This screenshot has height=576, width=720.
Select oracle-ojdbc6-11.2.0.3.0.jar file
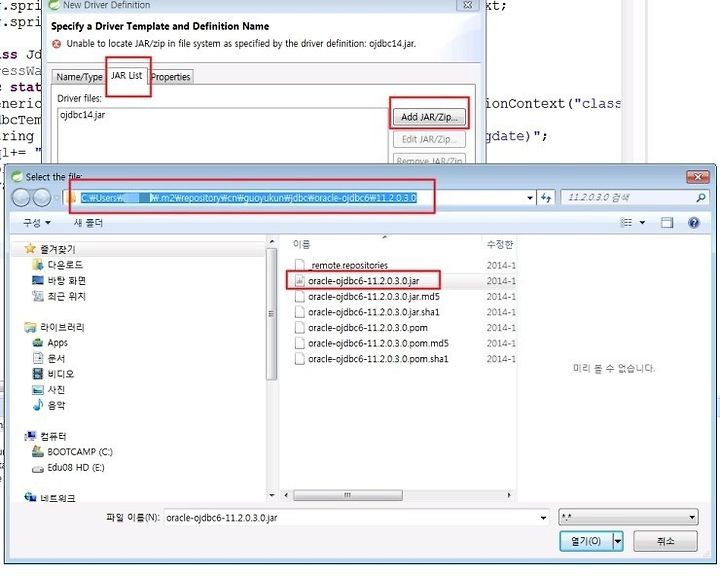point(357,281)
